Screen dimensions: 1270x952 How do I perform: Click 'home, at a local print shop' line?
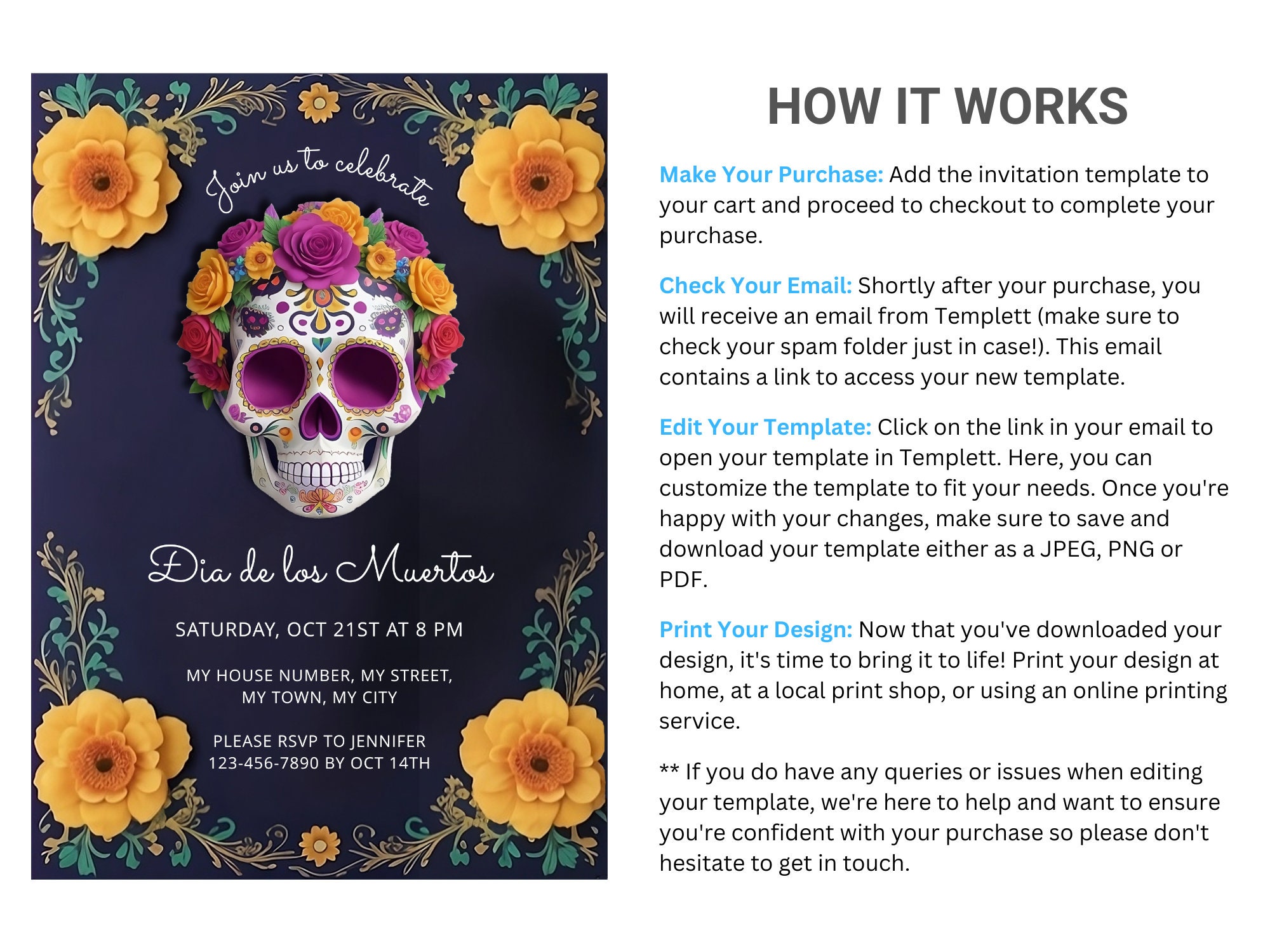(x=943, y=691)
